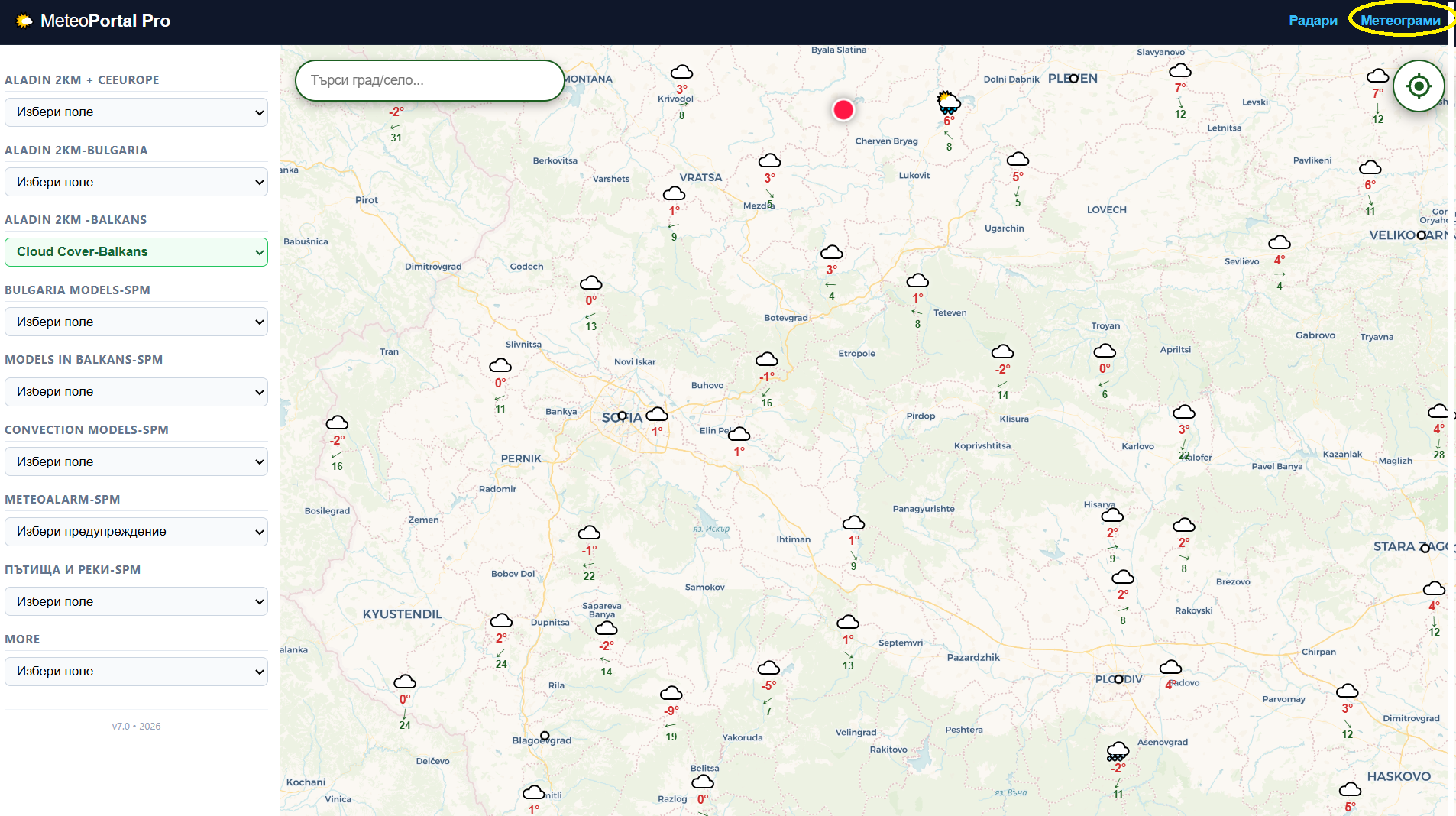Viewport: 1456px width, 816px height.
Task: Click the cloud icon above -2° near Sapareva Banya
Action: point(606,628)
